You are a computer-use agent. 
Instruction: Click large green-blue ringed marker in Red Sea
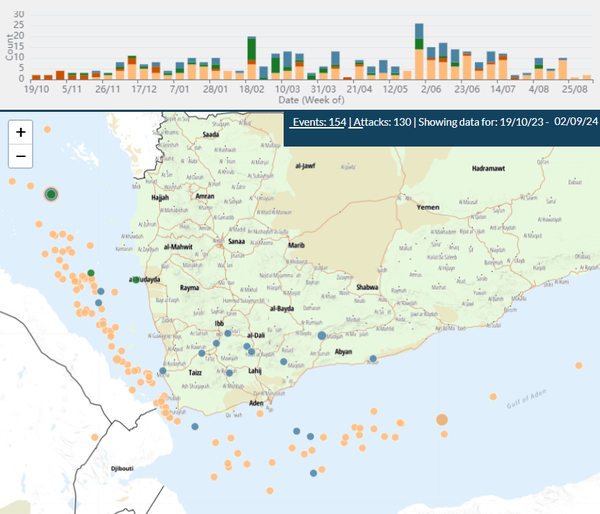(51, 194)
